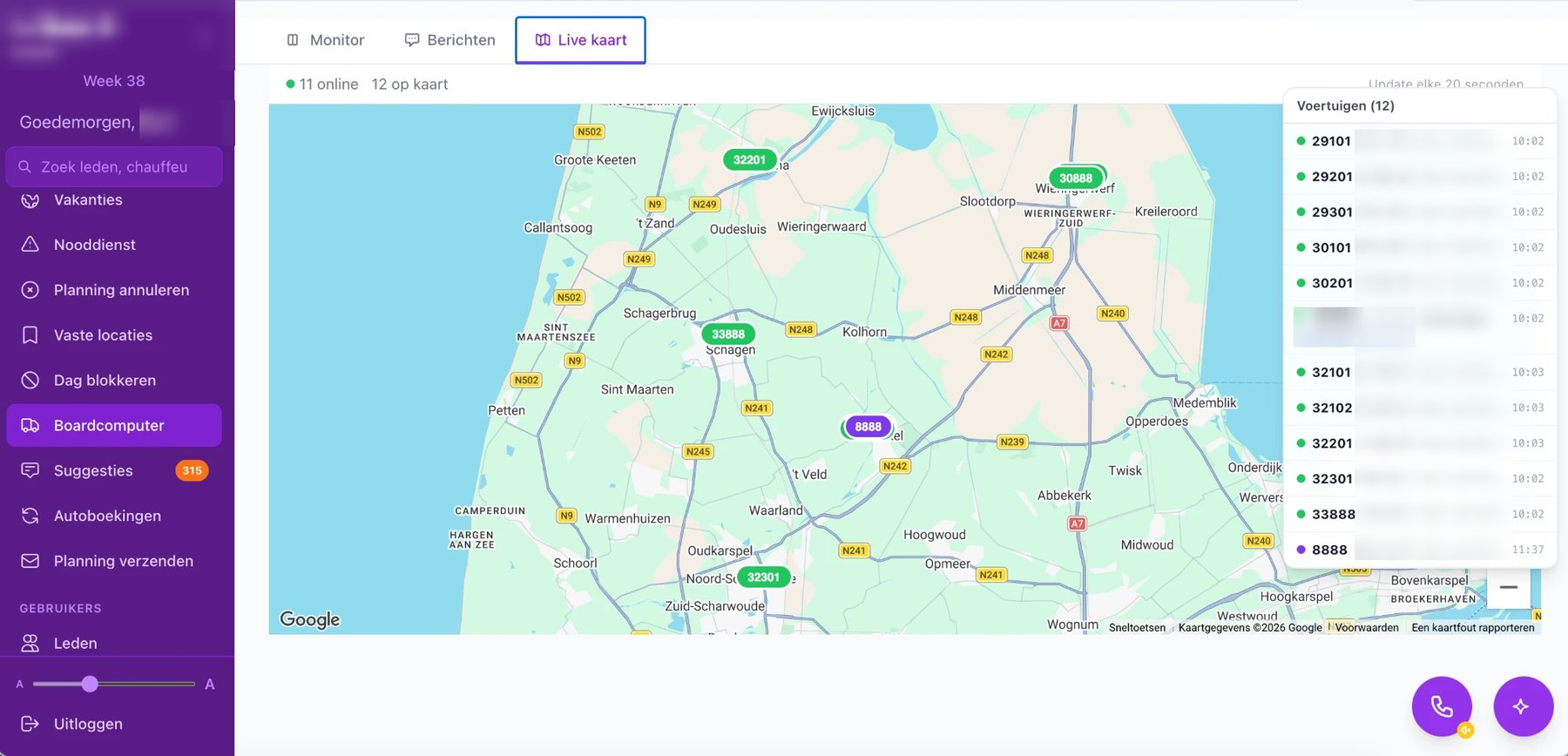Click the large A font size label

209,685
